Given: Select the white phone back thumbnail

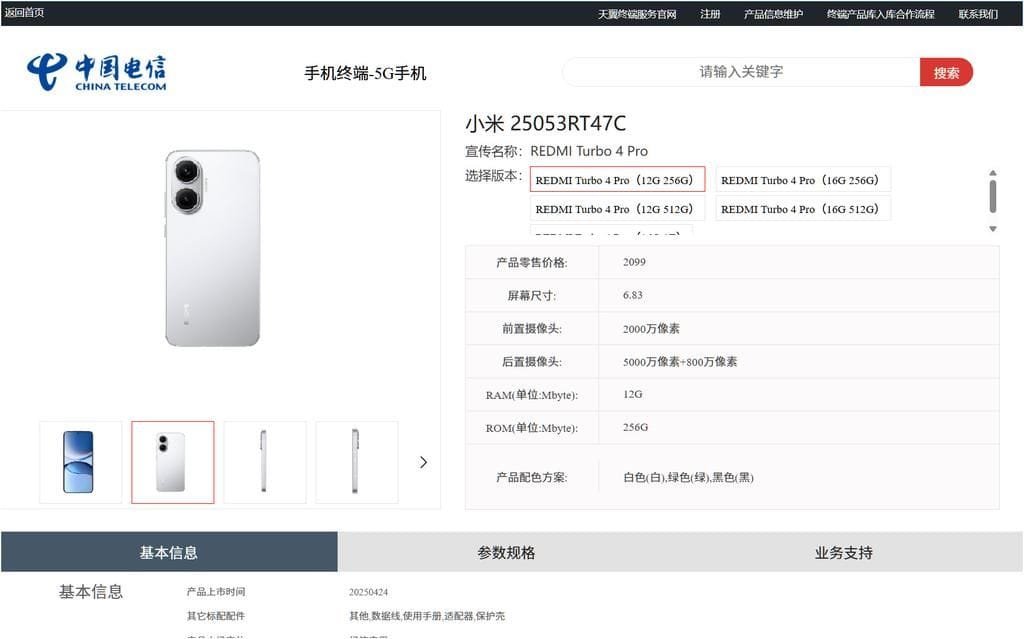Looking at the screenshot, I should pos(172,462).
